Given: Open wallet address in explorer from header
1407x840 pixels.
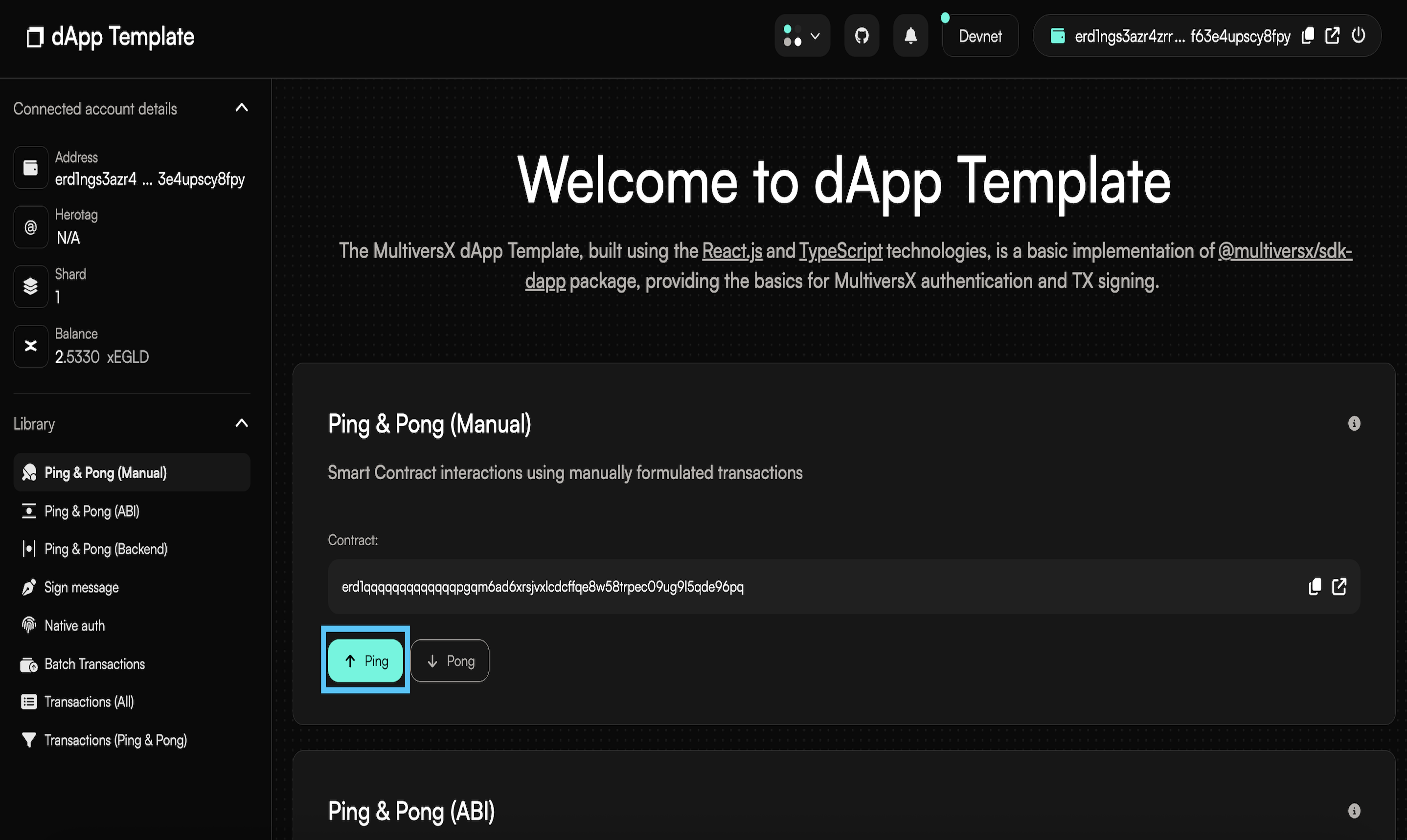Looking at the screenshot, I should [1332, 36].
